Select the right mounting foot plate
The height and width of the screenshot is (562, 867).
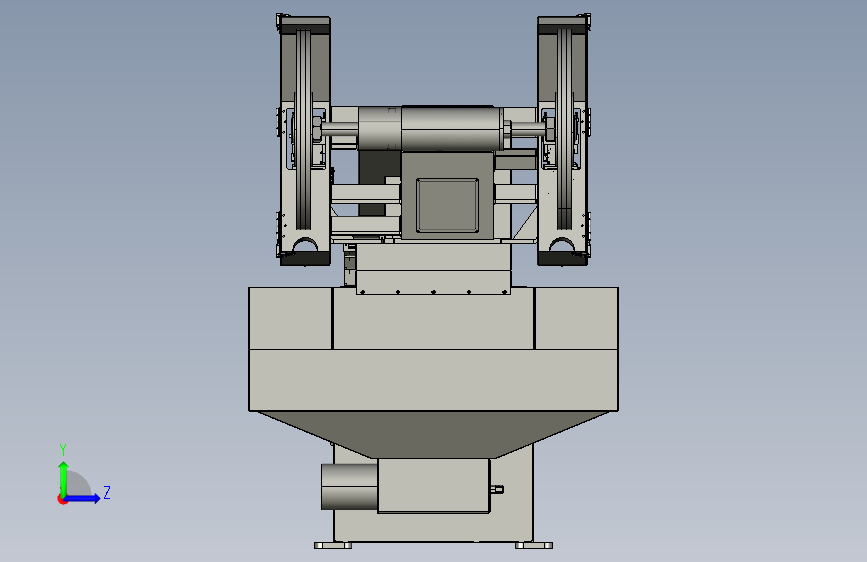[x=534, y=545]
